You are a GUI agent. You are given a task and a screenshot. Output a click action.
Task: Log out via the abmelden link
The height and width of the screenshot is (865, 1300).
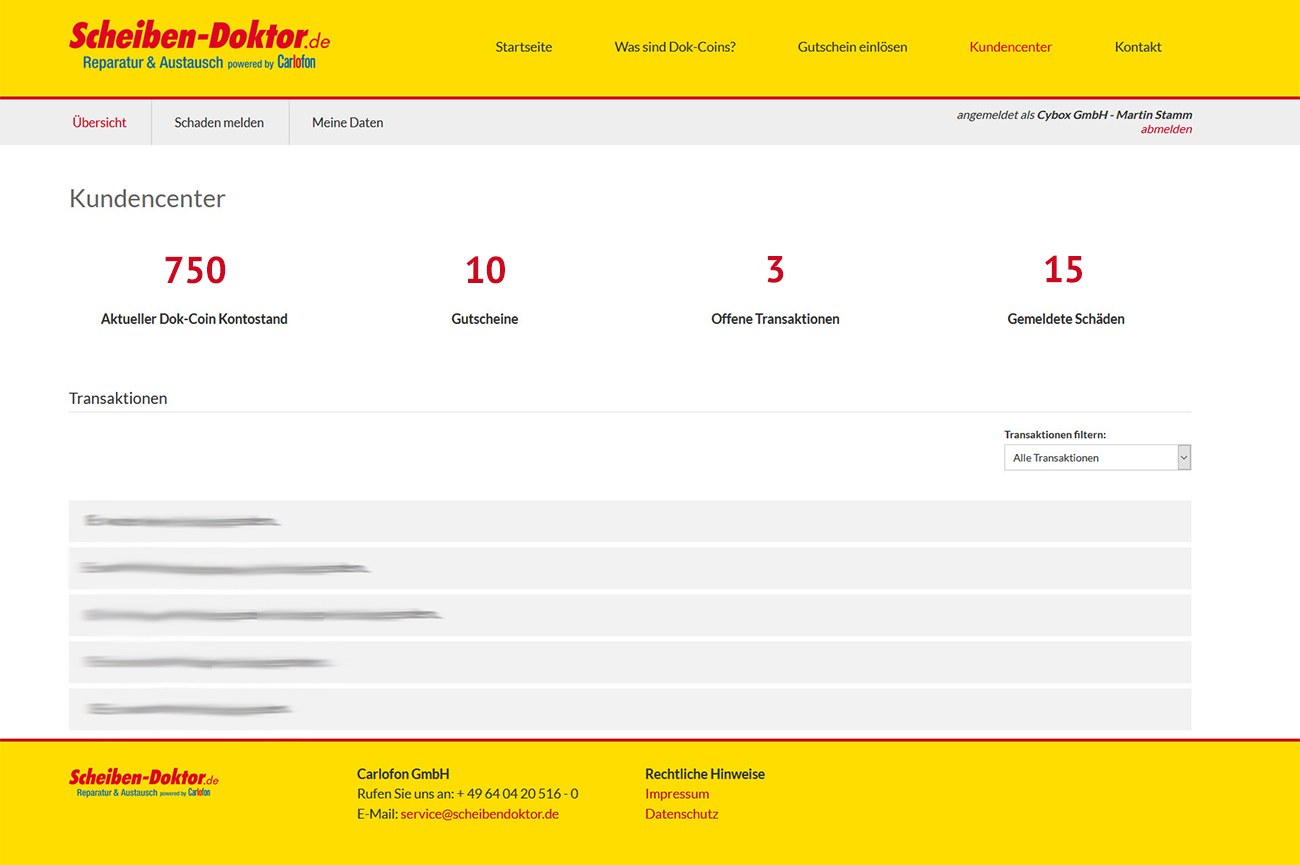(x=1166, y=129)
